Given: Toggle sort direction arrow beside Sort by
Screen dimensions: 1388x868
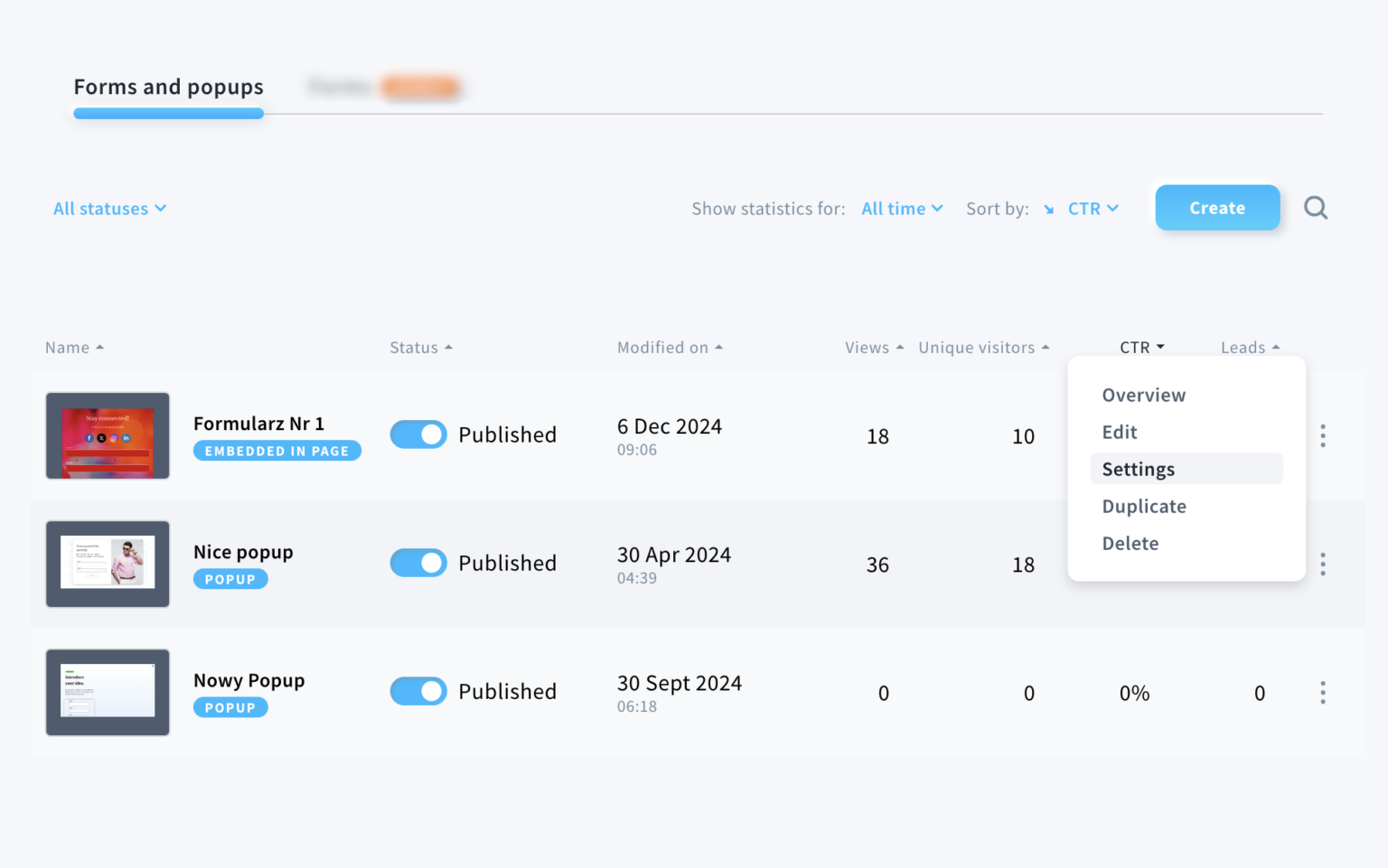Looking at the screenshot, I should coord(1048,210).
